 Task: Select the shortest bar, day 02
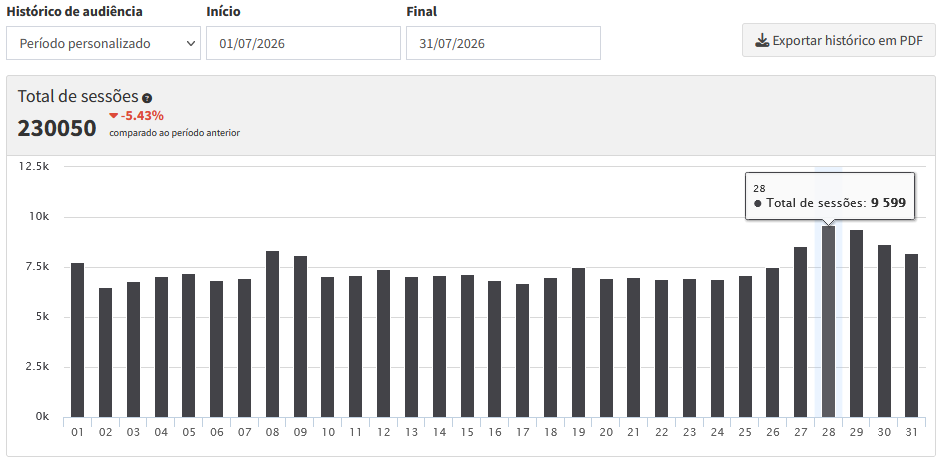pos(105,352)
